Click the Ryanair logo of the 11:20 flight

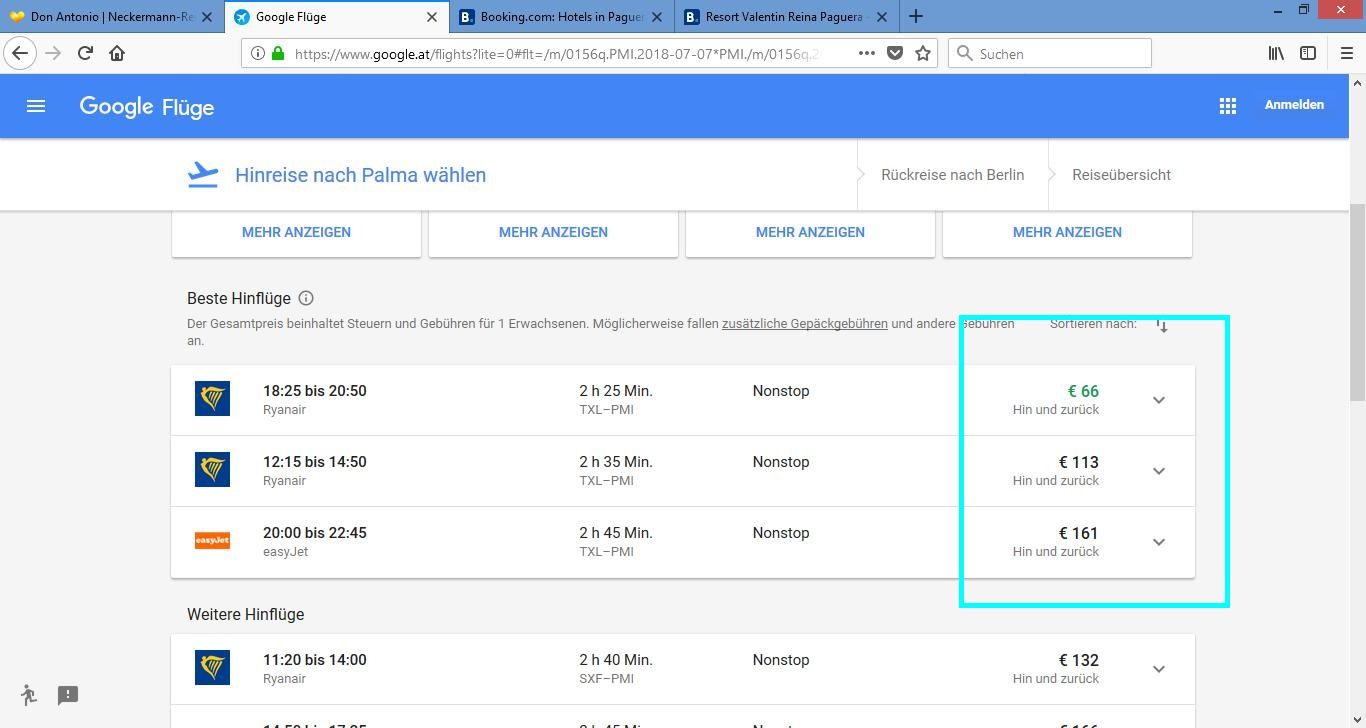[x=212, y=668]
